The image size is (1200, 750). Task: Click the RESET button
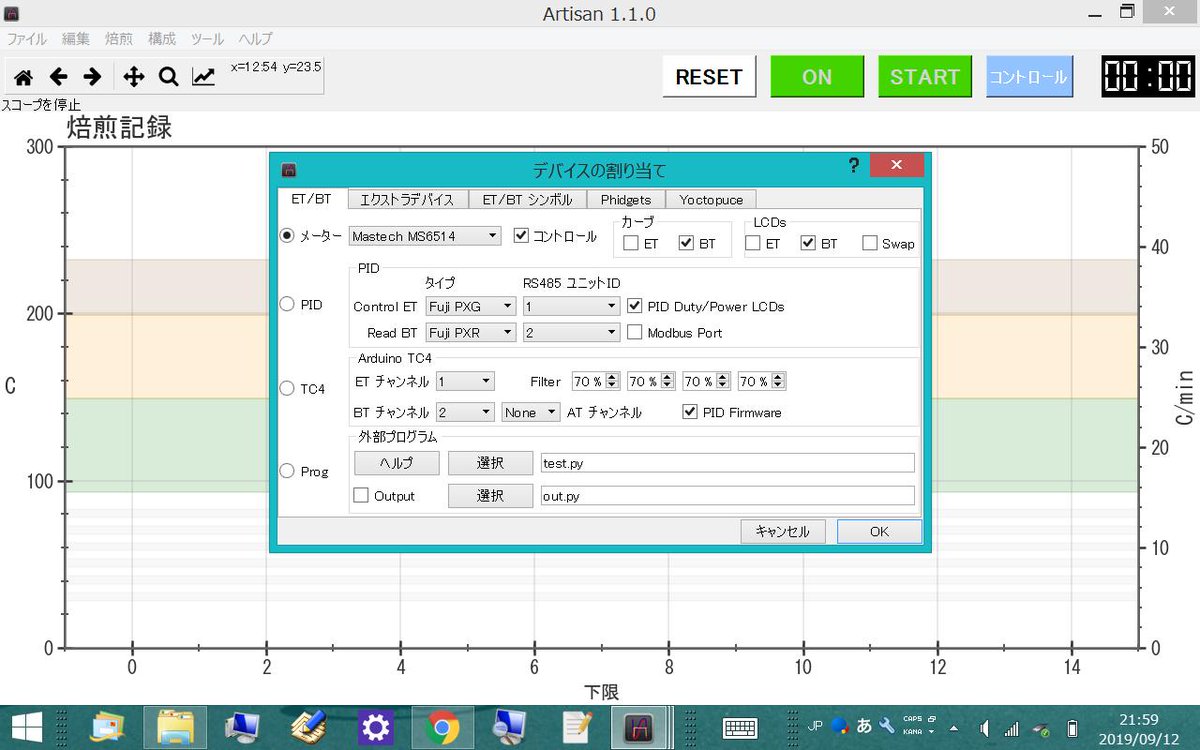click(x=709, y=77)
